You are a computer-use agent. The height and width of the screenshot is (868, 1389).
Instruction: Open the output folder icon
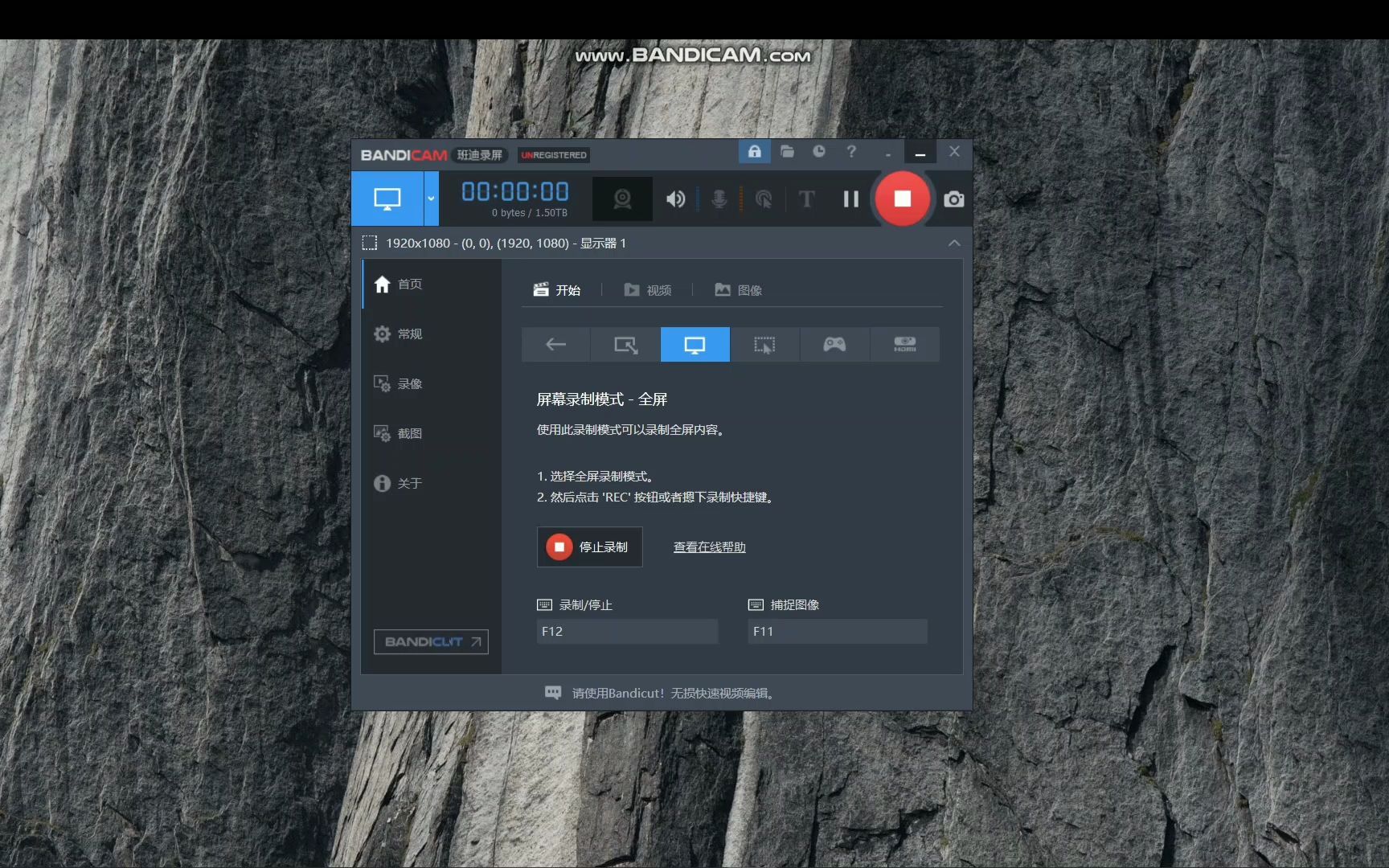coord(787,151)
